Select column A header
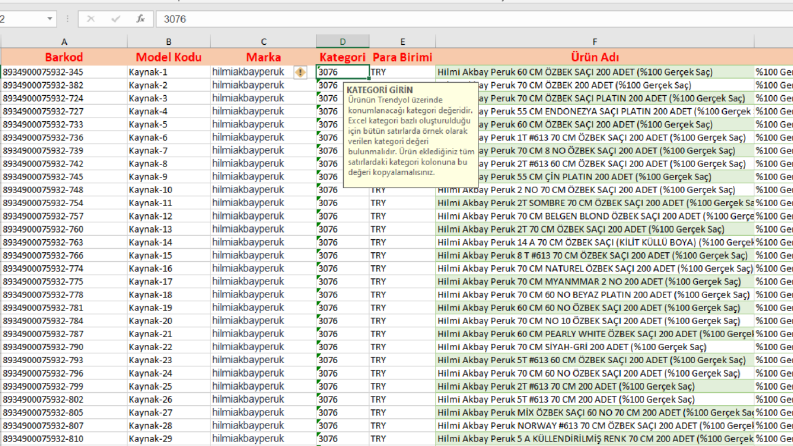The height and width of the screenshot is (446, 793). [x=64, y=41]
